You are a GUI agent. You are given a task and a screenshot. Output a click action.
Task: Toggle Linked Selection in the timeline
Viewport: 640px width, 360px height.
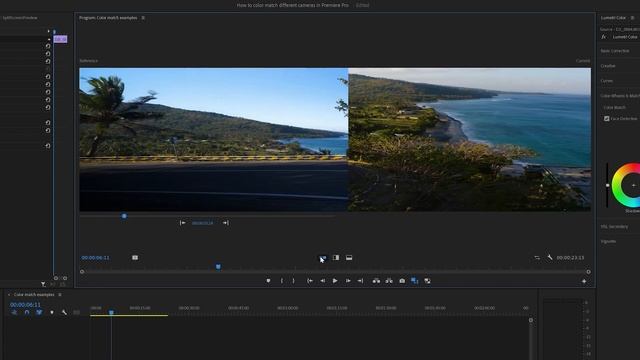pyautogui.click(x=39, y=313)
